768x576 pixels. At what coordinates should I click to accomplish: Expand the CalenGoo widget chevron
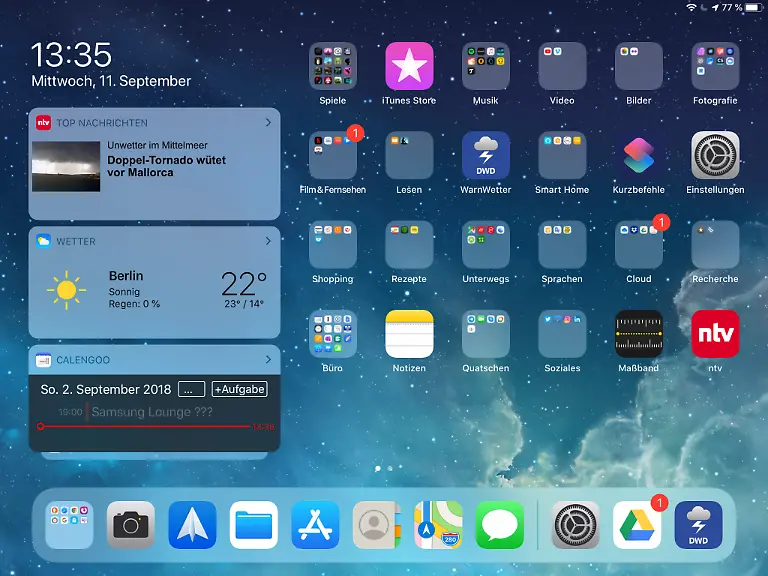tap(268, 360)
